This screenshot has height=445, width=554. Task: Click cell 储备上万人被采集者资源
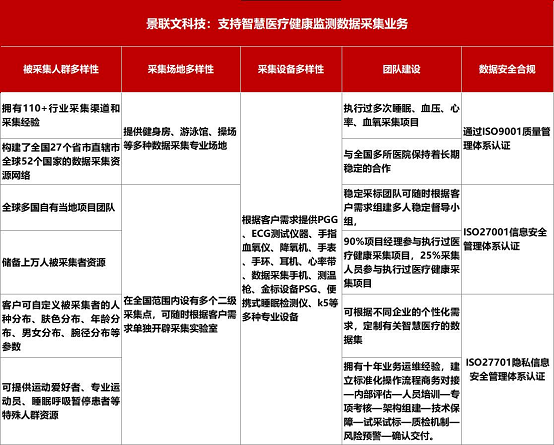point(61,262)
